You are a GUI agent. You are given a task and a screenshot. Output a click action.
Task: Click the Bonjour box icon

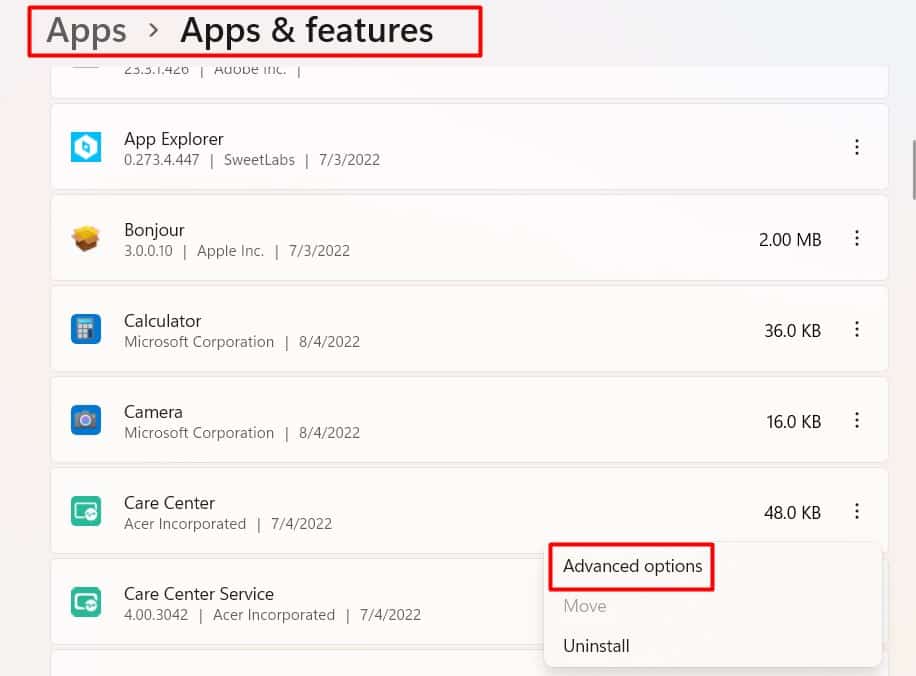point(86,238)
